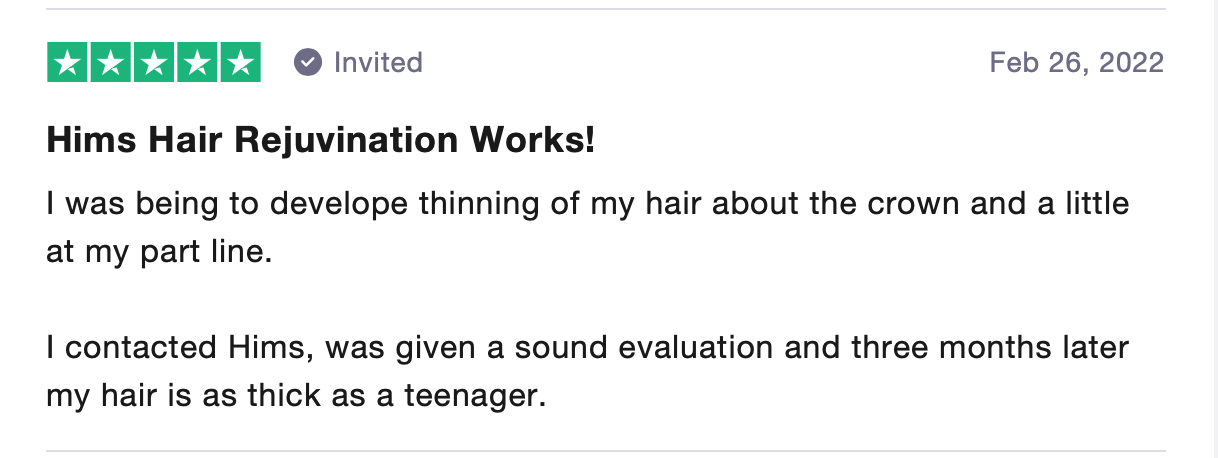
Task: Click the first green rating star
Action: pyautogui.click(x=67, y=63)
